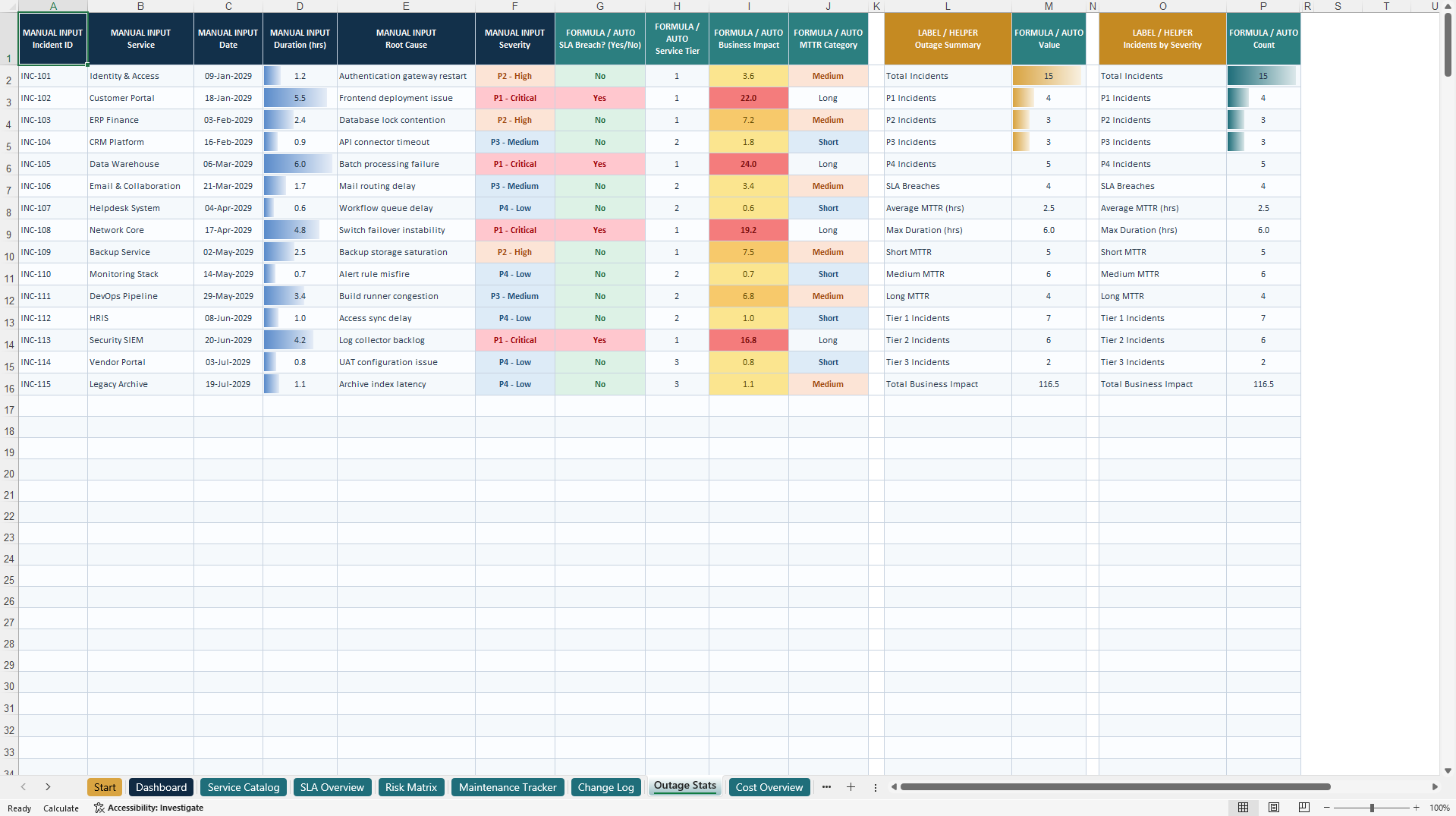Screen dimensions: 1456x816
Task: Select duration cell 6.0 for INC-105
Action: click(x=300, y=164)
